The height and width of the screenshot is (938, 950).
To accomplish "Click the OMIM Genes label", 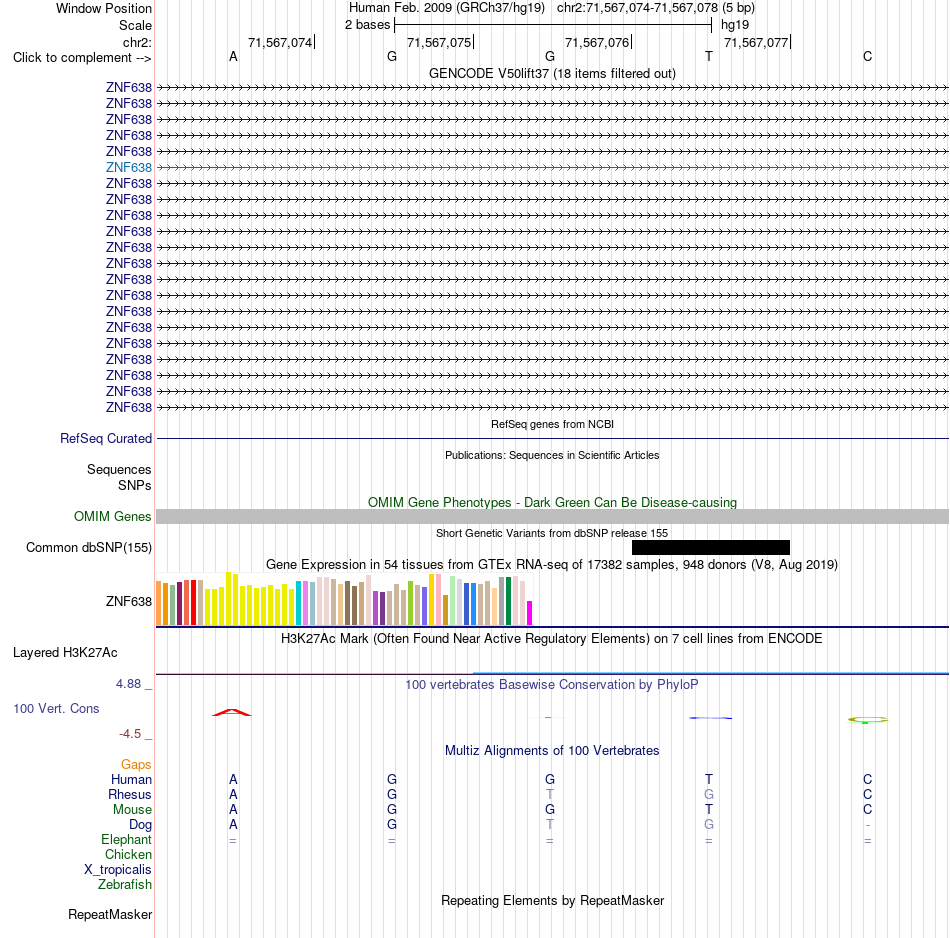I will coord(112,516).
